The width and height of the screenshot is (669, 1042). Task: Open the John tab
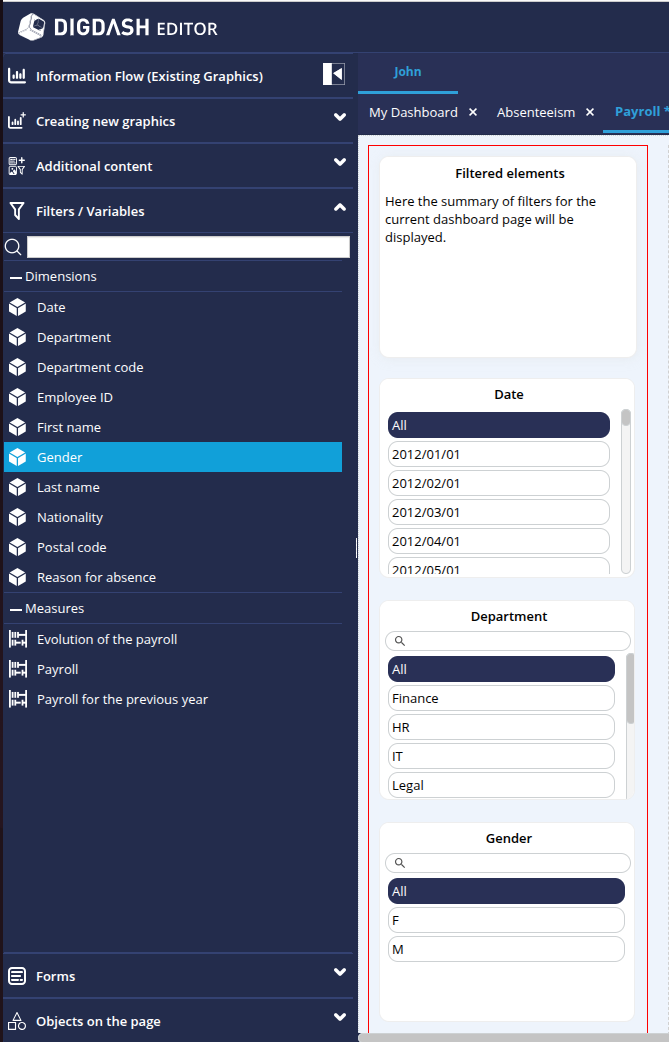[407, 72]
